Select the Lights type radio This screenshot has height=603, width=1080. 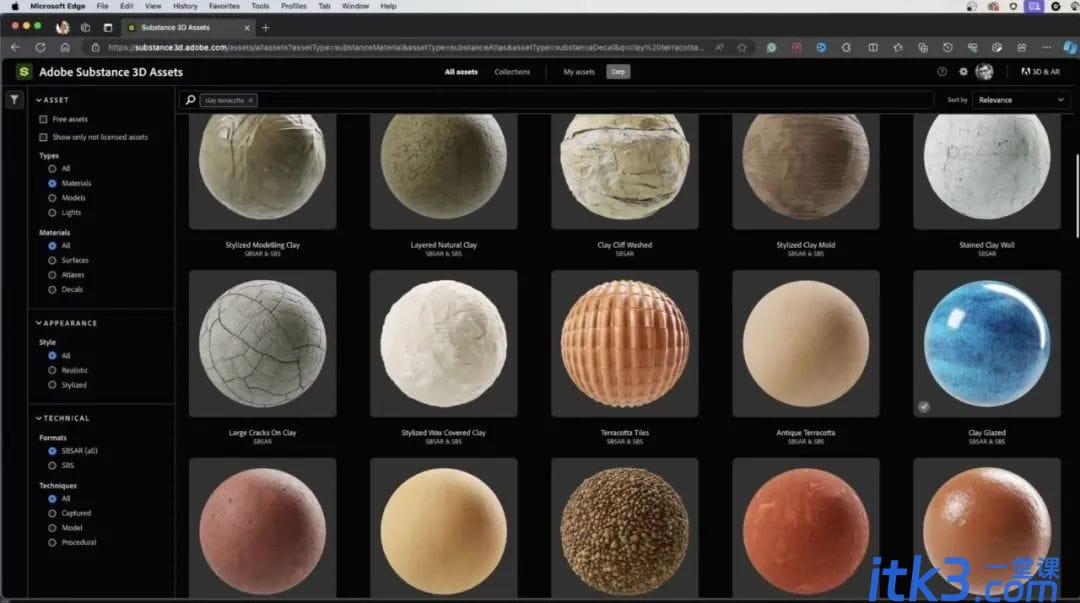pos(52,212)
